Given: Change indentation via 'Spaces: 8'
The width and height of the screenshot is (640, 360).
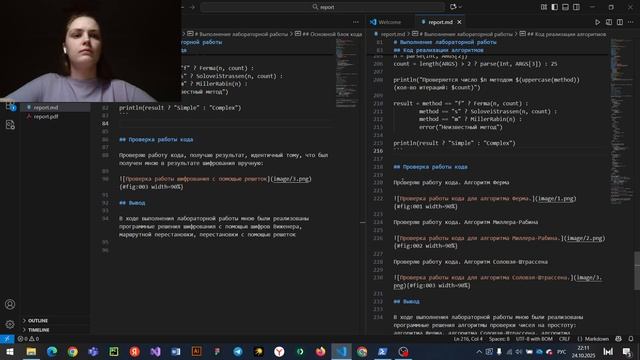Looking at the screenshot, I should tap(499, 339).
